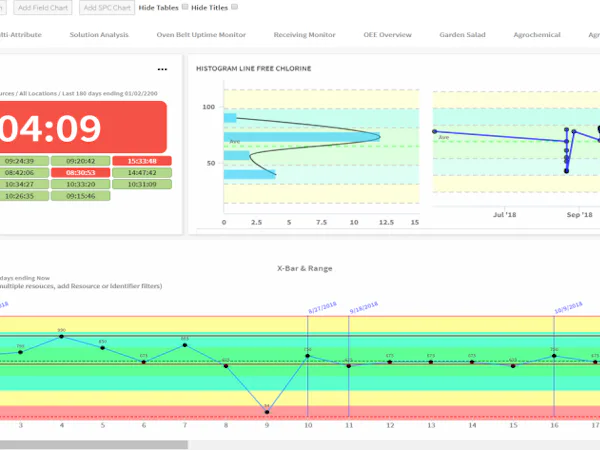
Task: Click the 10/9/2018 date marker label
Action: point(568,307)
